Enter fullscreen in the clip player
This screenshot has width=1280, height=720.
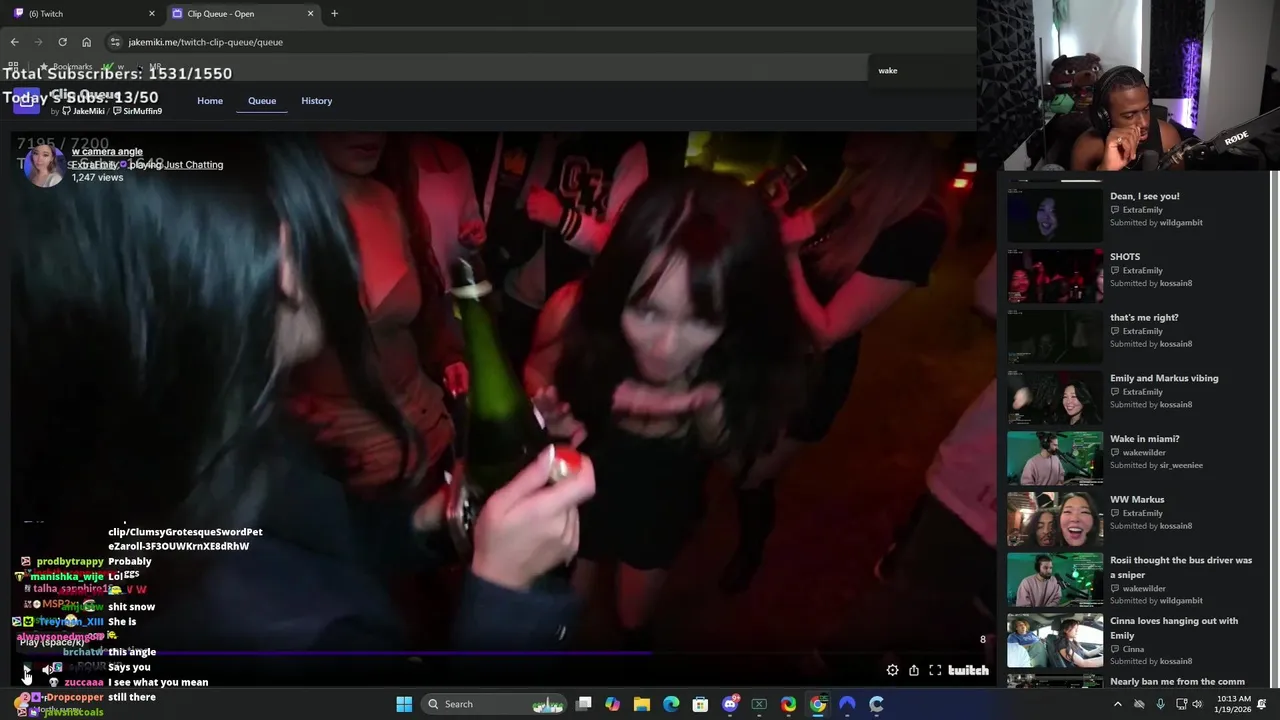pyautogui.click(x=935, y=670)
